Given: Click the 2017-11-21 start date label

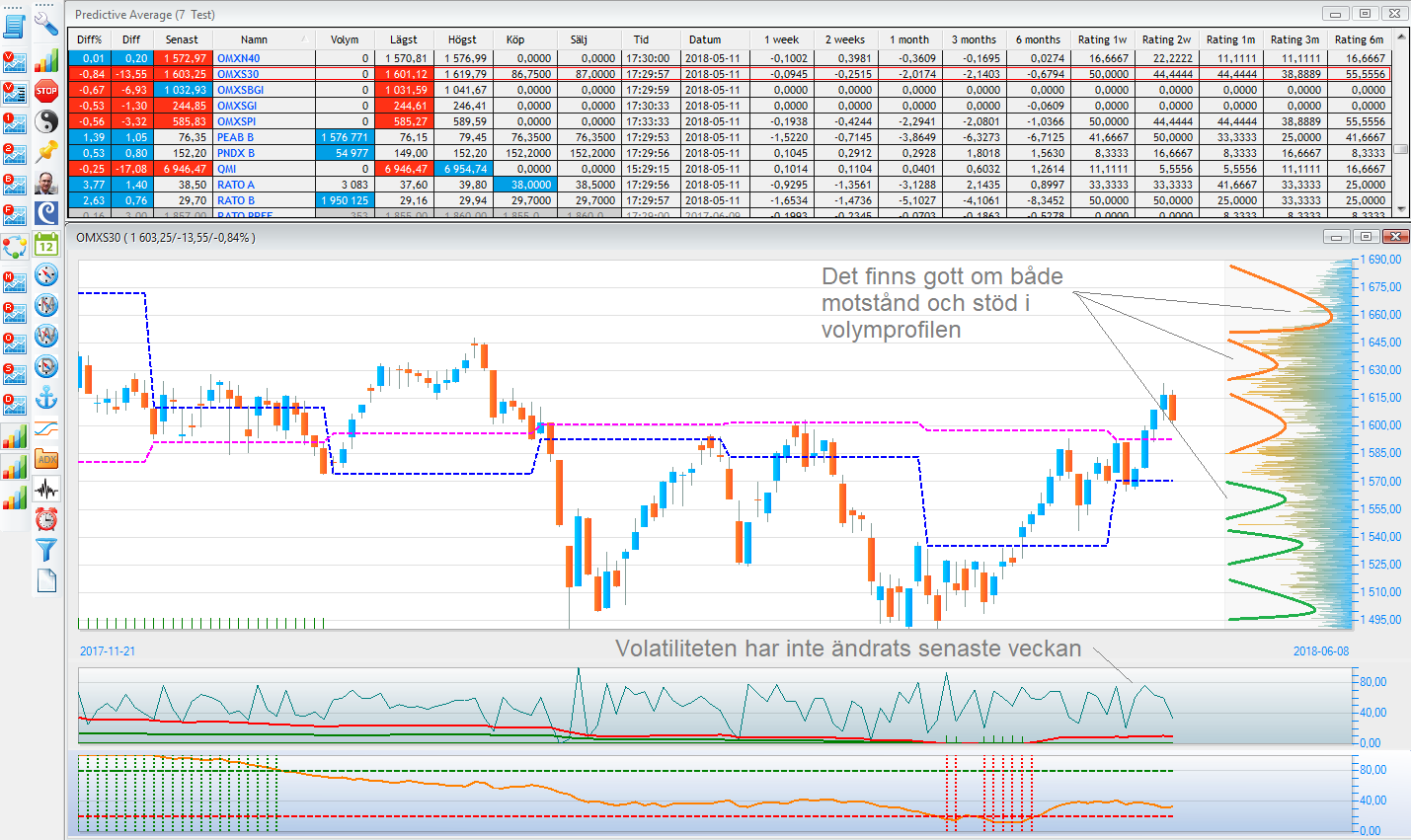Looking at the screenshot, I should [x=108, y=651].
